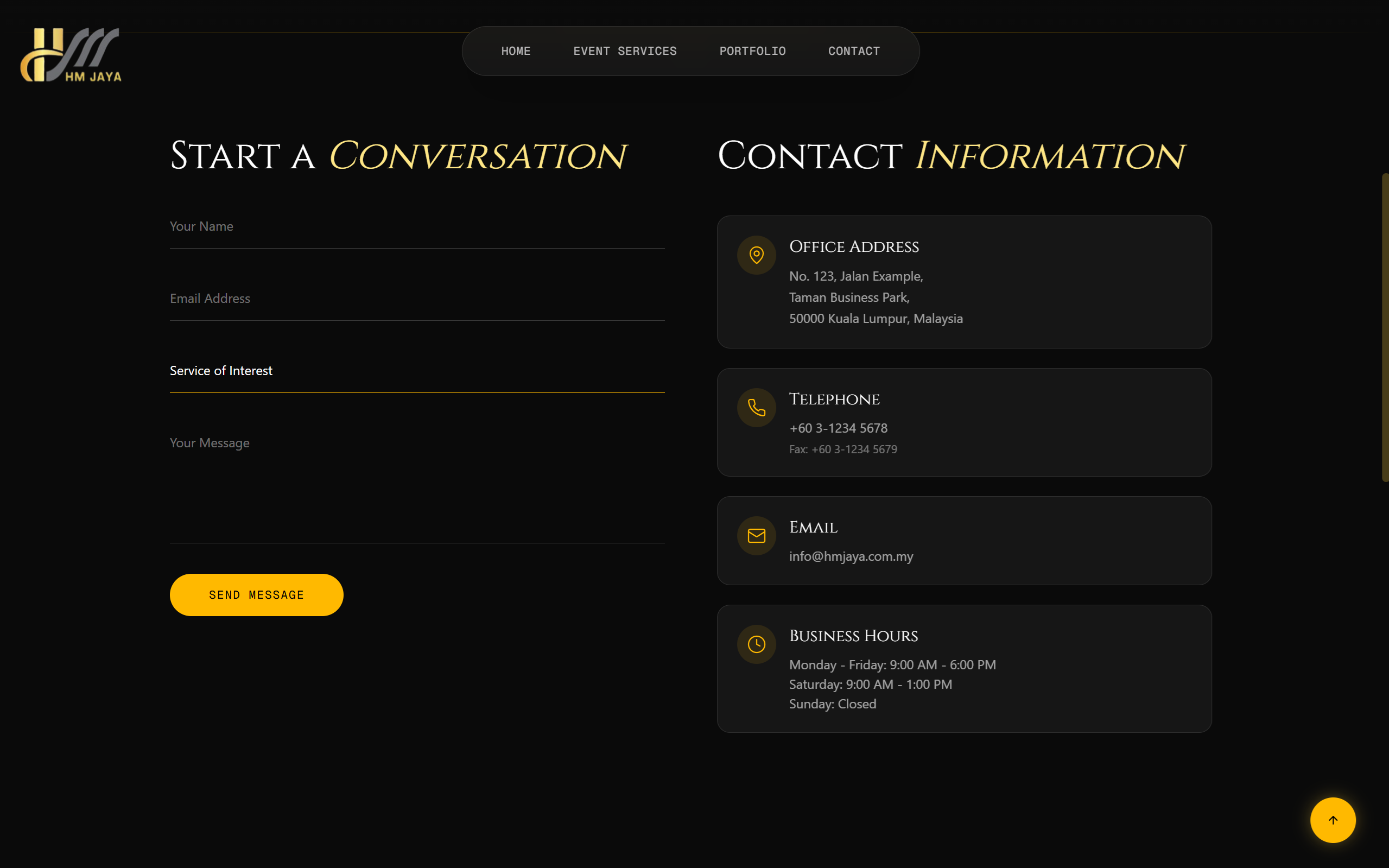Click into the Email Address field
This screenshot has height=868, width=1389.
[x=417, y=299]
